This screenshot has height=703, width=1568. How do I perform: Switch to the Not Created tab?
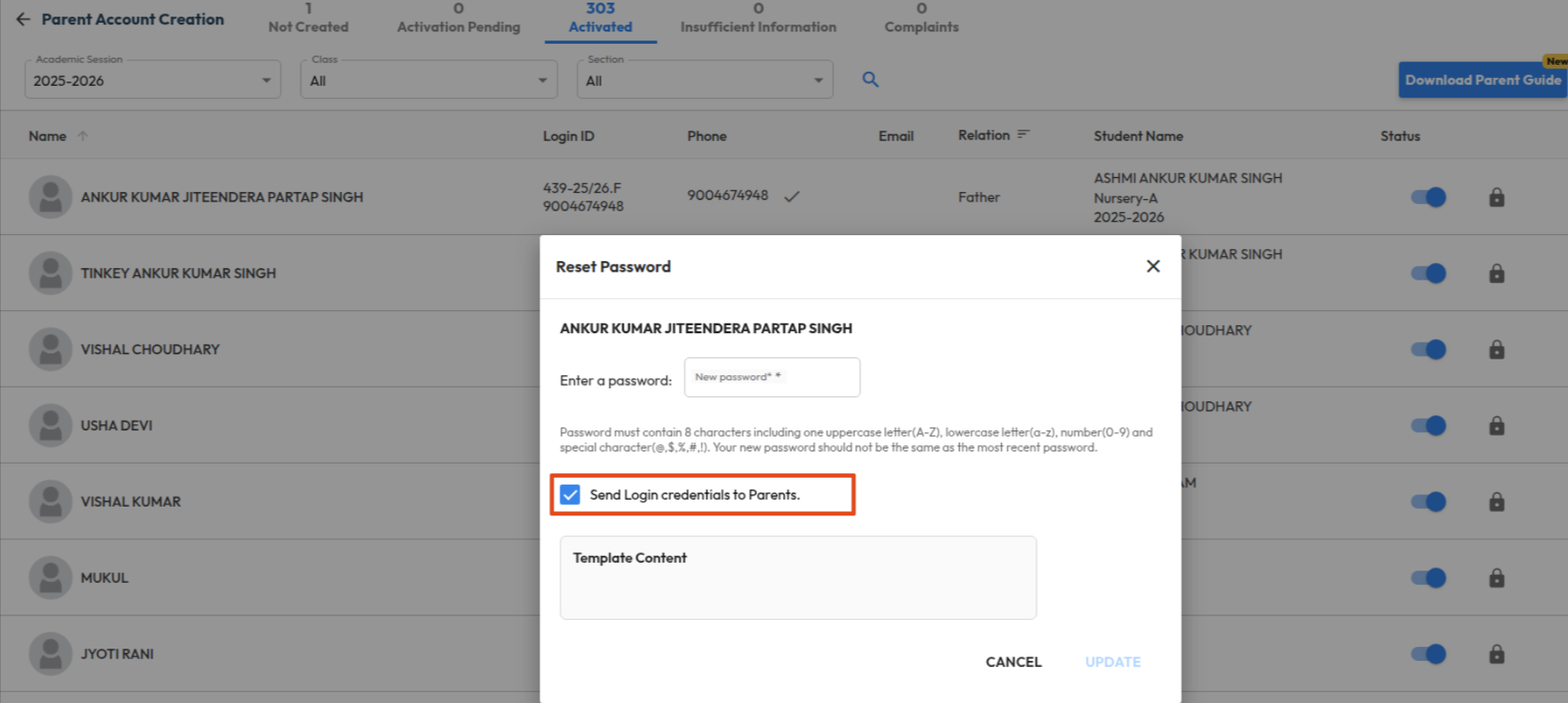(x=308, y=19)
